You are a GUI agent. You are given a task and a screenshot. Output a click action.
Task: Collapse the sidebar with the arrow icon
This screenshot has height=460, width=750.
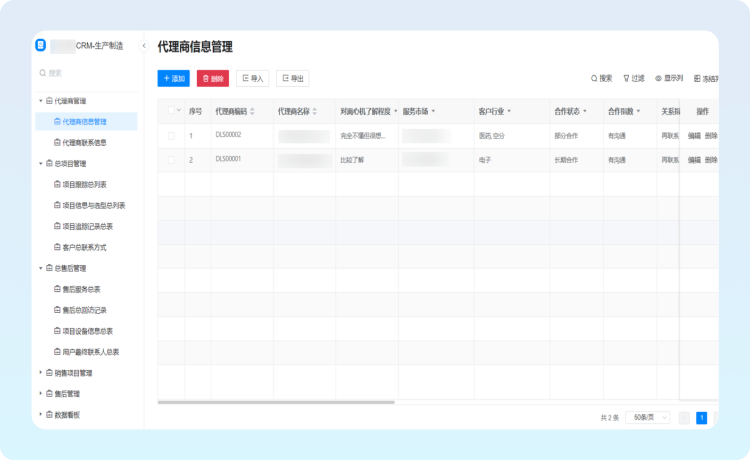(144, 45)
